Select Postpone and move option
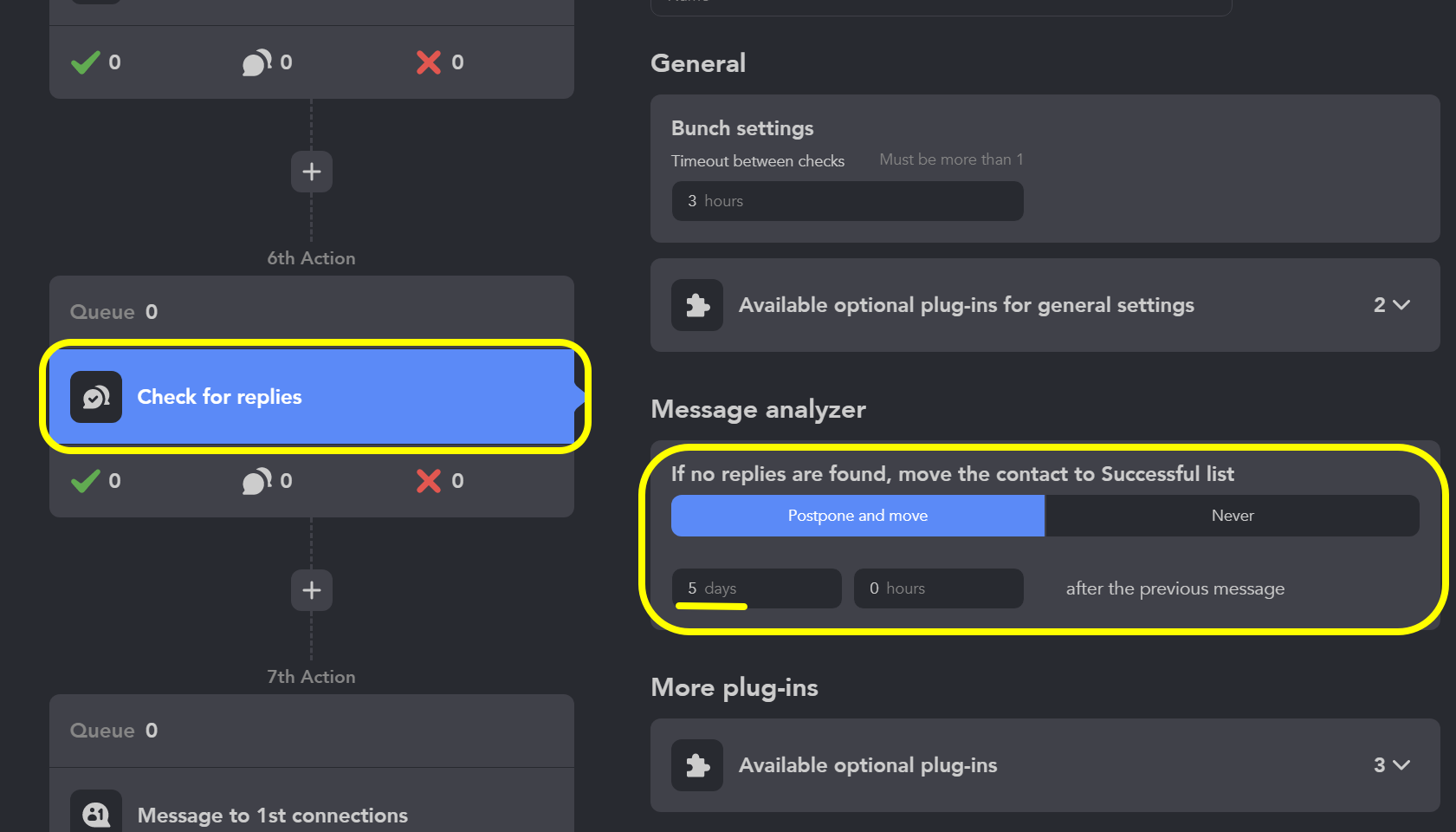 pos(857,516)
